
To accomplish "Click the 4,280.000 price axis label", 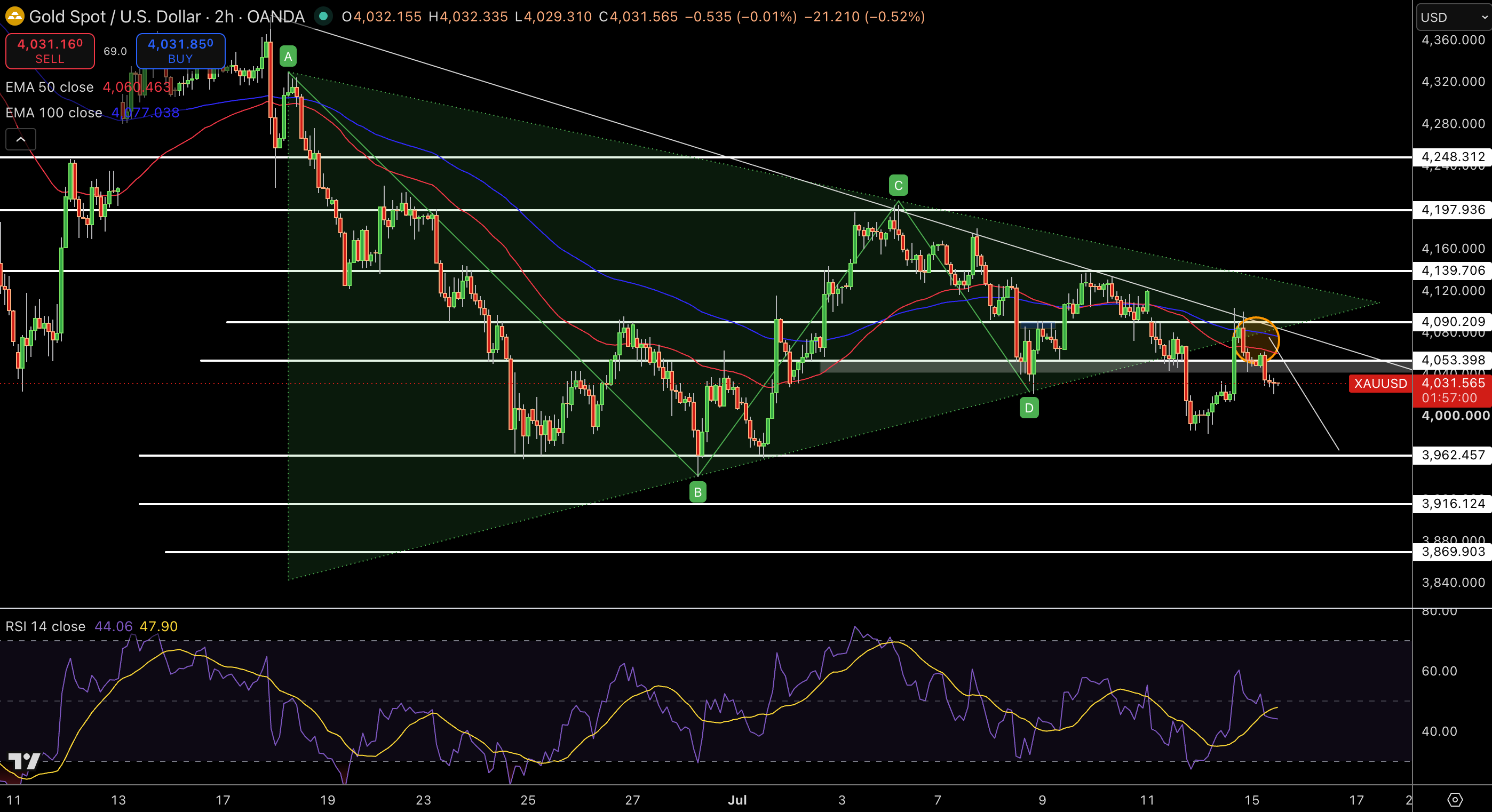I will [1453, 124].
